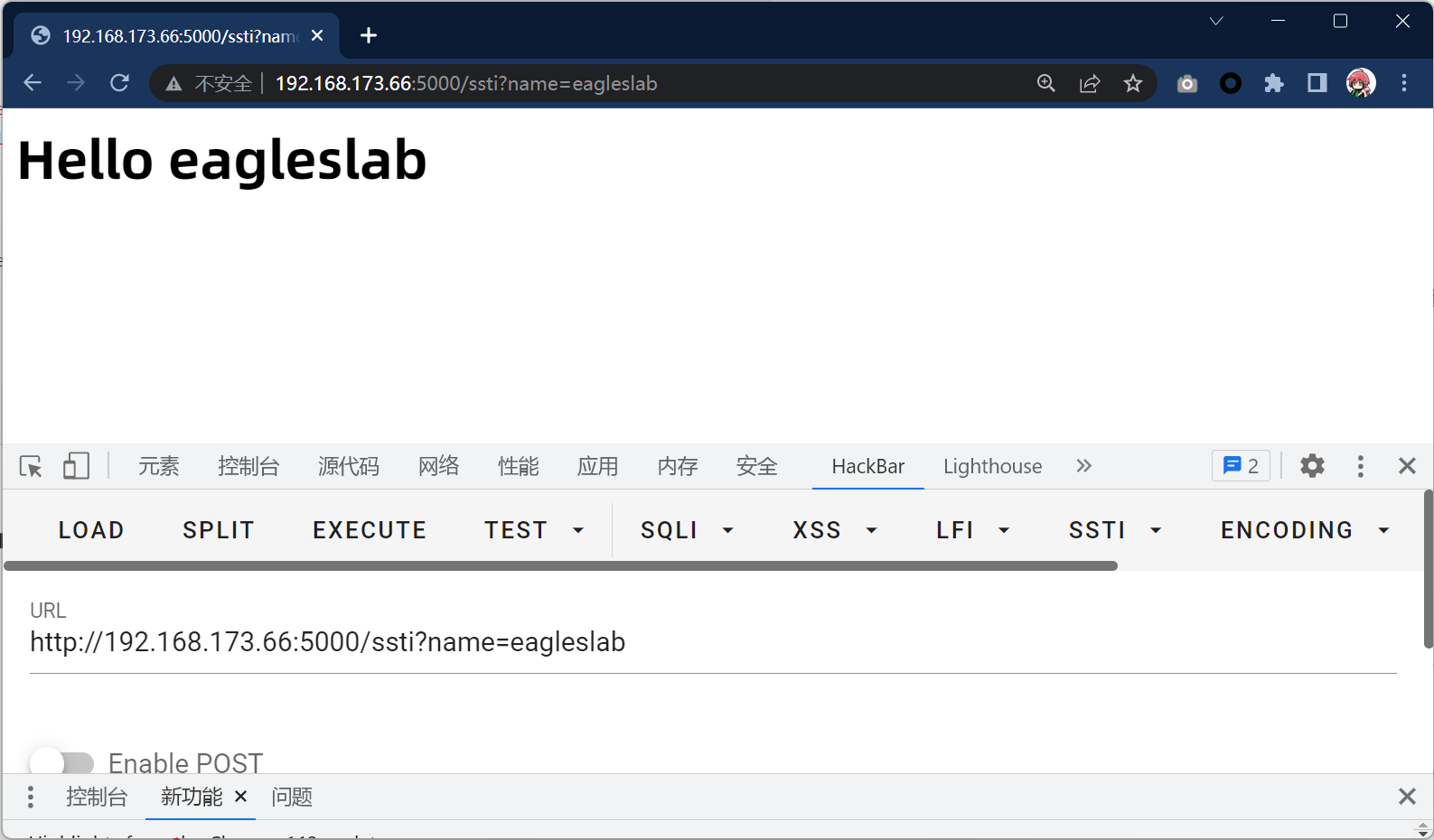This screenshot has width=1434, height=840.
Task: Switch to the Lighthouse tab
Action: pos(992,466)
